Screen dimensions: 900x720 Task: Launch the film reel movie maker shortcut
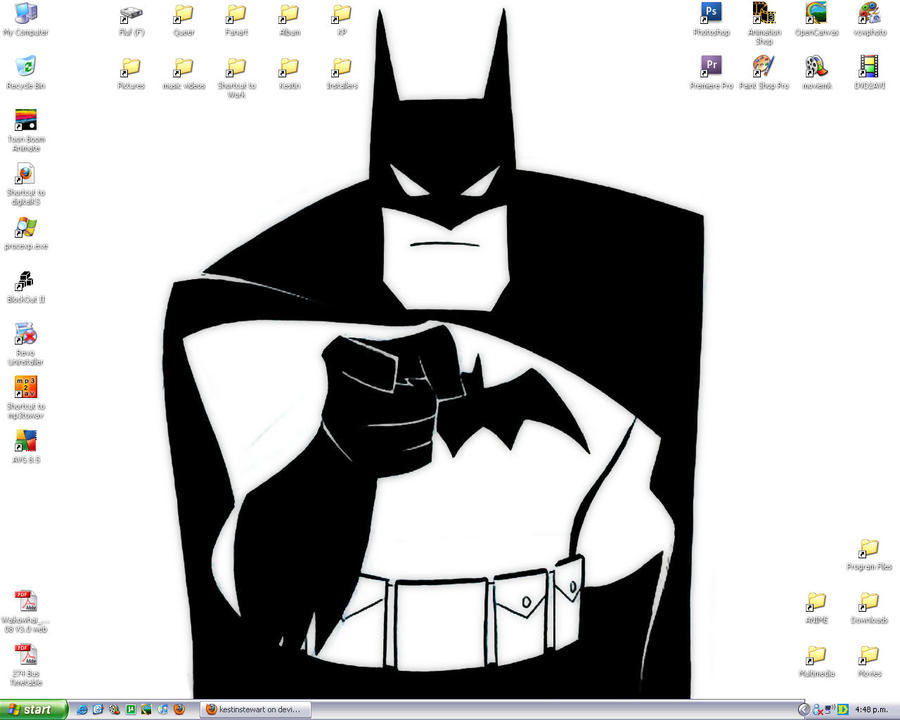[x=817, y=72]
